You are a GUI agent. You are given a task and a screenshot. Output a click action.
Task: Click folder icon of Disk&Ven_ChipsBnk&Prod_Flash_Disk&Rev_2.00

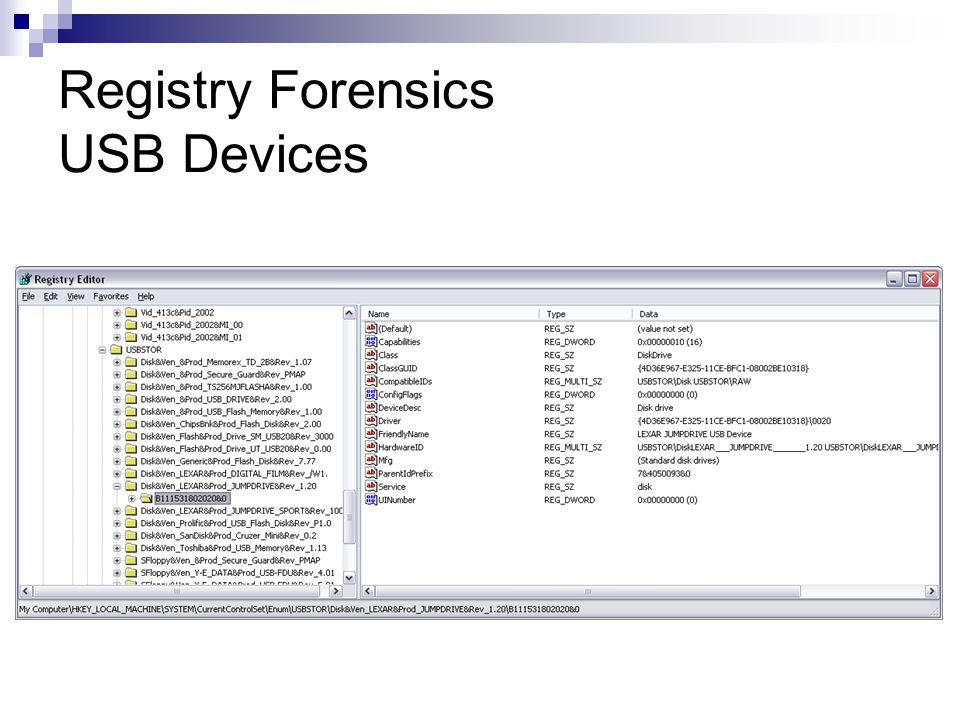131,424
